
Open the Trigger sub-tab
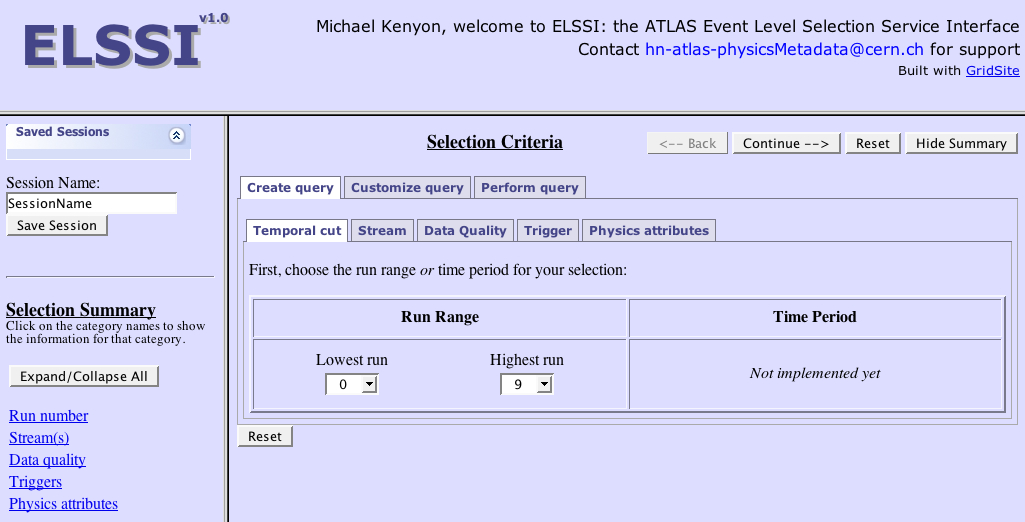click(x=548, y=230)
